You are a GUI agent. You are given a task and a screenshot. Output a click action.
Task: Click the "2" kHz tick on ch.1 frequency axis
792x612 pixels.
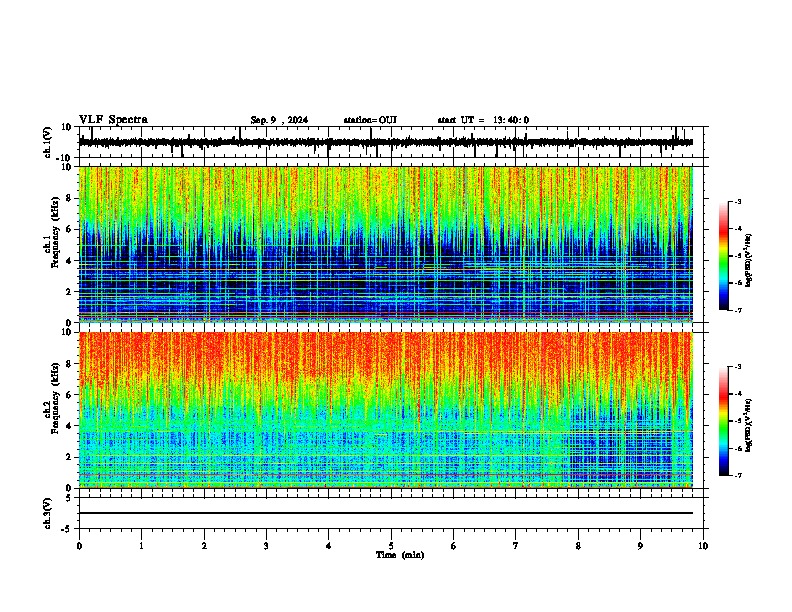(x=69, y=291)
